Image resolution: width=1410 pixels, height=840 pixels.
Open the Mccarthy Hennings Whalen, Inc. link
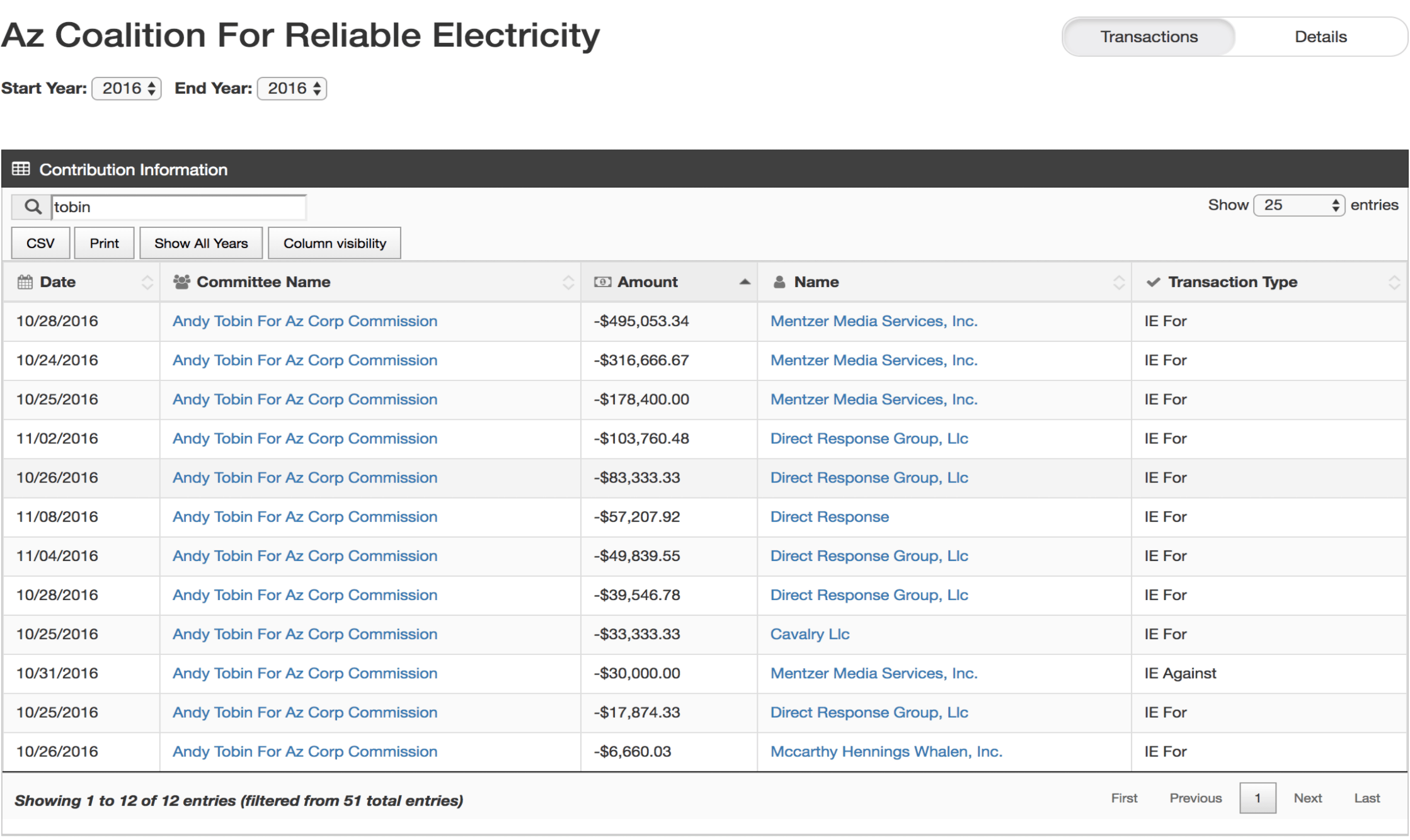point(886,751)
